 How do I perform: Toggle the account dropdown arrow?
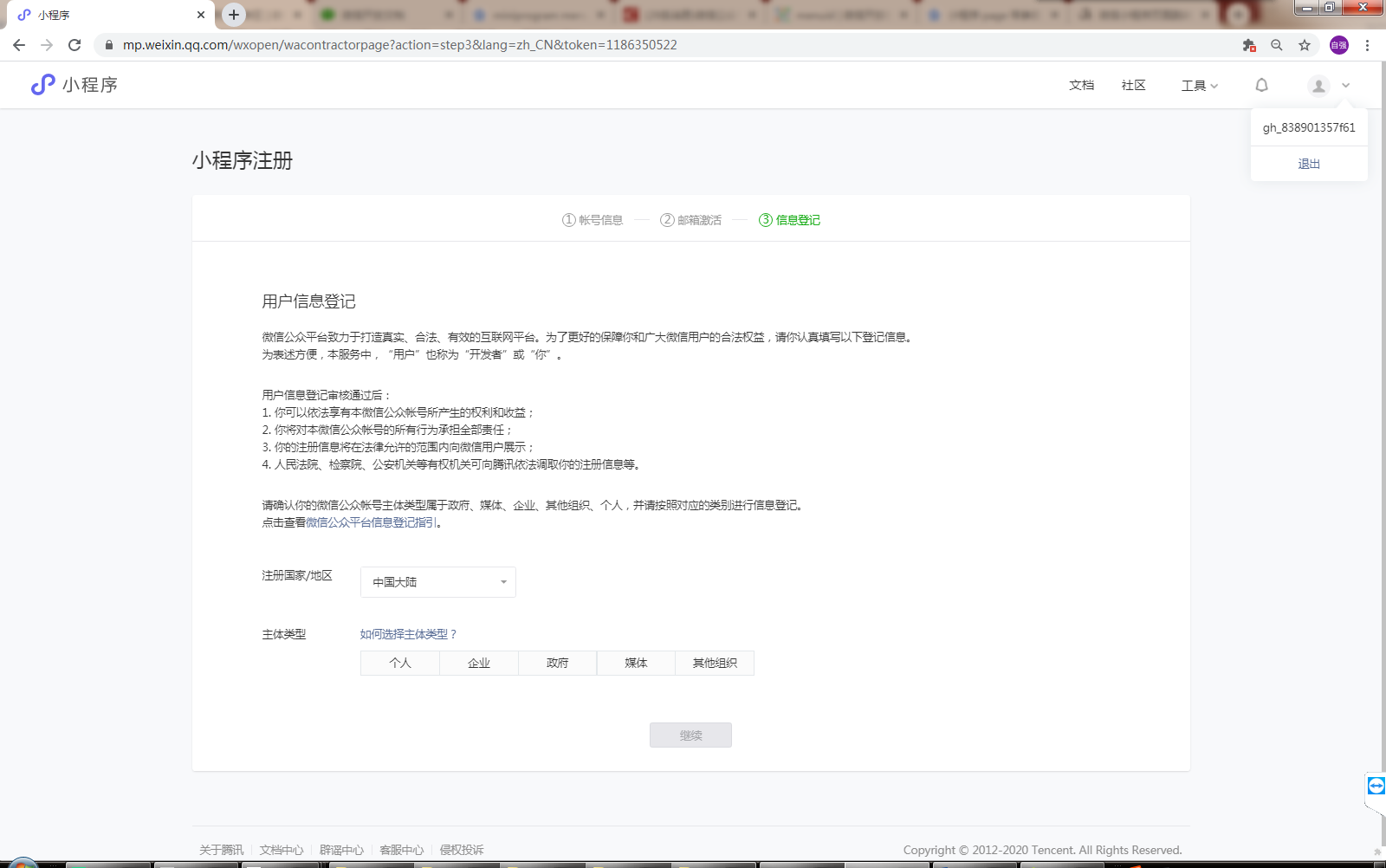click(1346, 85)
